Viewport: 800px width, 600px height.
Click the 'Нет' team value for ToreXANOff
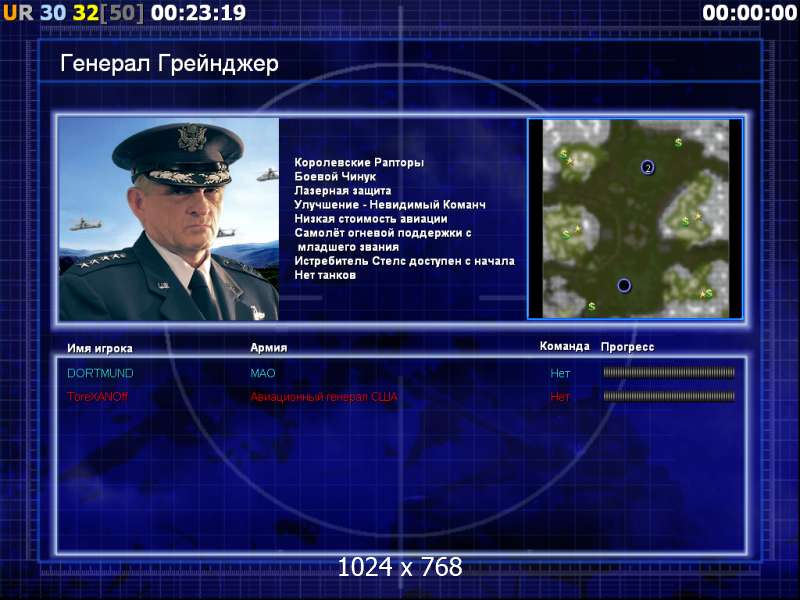[560, 396]
